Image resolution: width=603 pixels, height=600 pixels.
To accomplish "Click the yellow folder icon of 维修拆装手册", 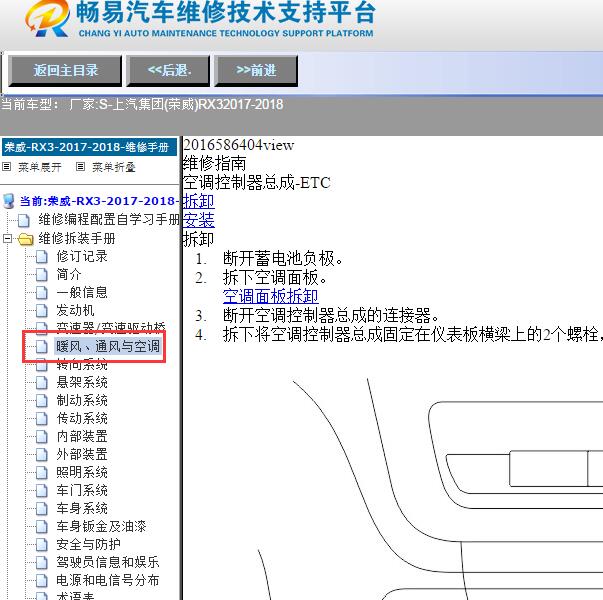I will [x=25, y=239].
